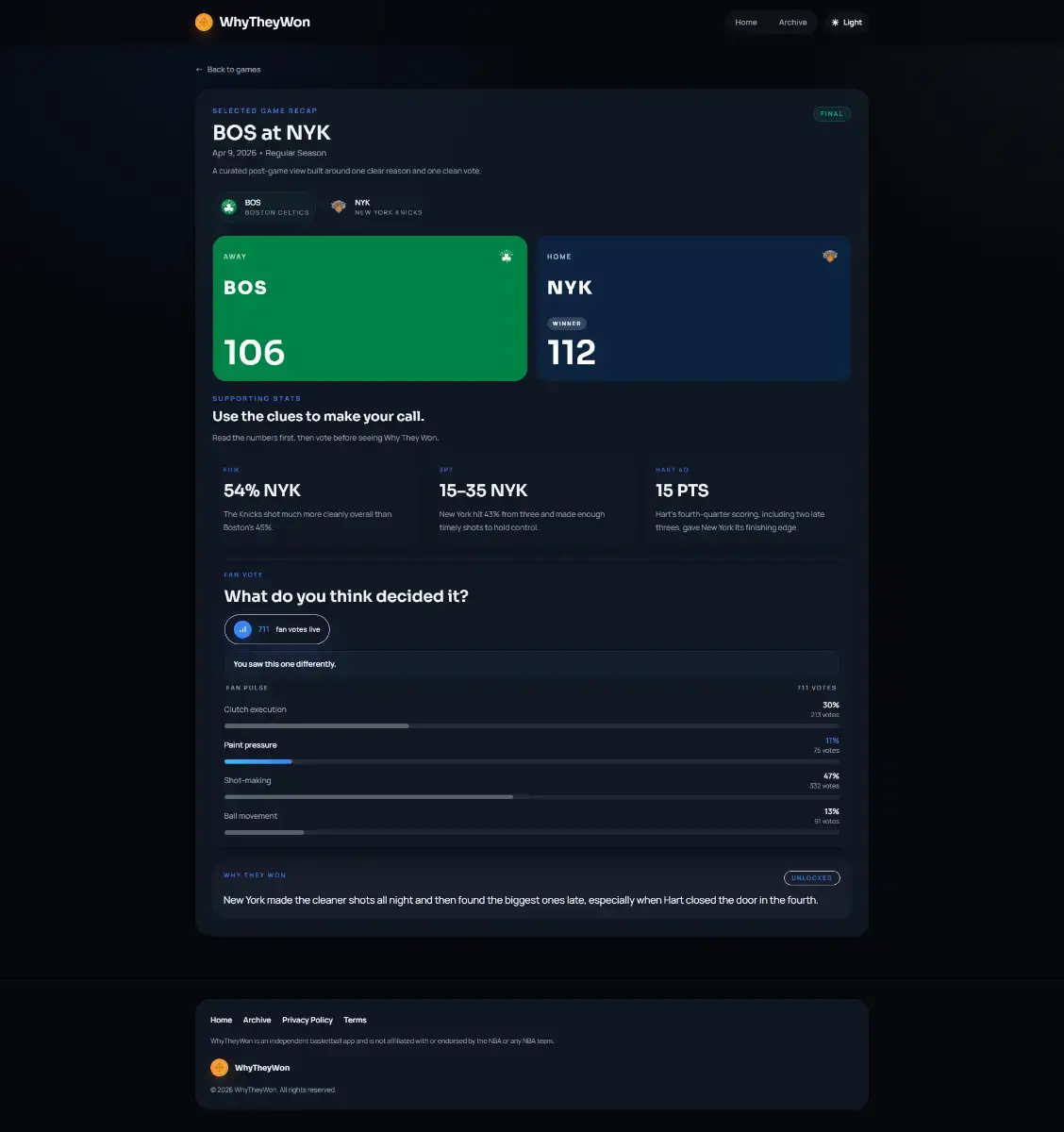The height and width of the screenshot is (1132, 1064).
Task: Select the NYK New York Knicks team chip
Action: [376, 207]
